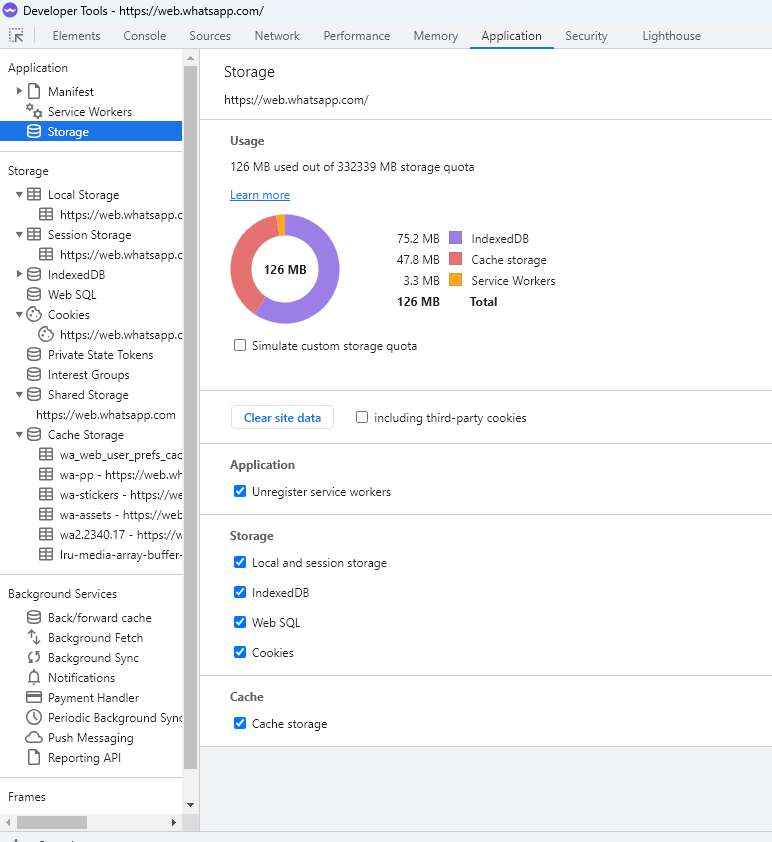Image resolution: width=772 pixels, height=842 pixels.
Task: Click the Web SQL database icon
Action: (x=34, y=294)
